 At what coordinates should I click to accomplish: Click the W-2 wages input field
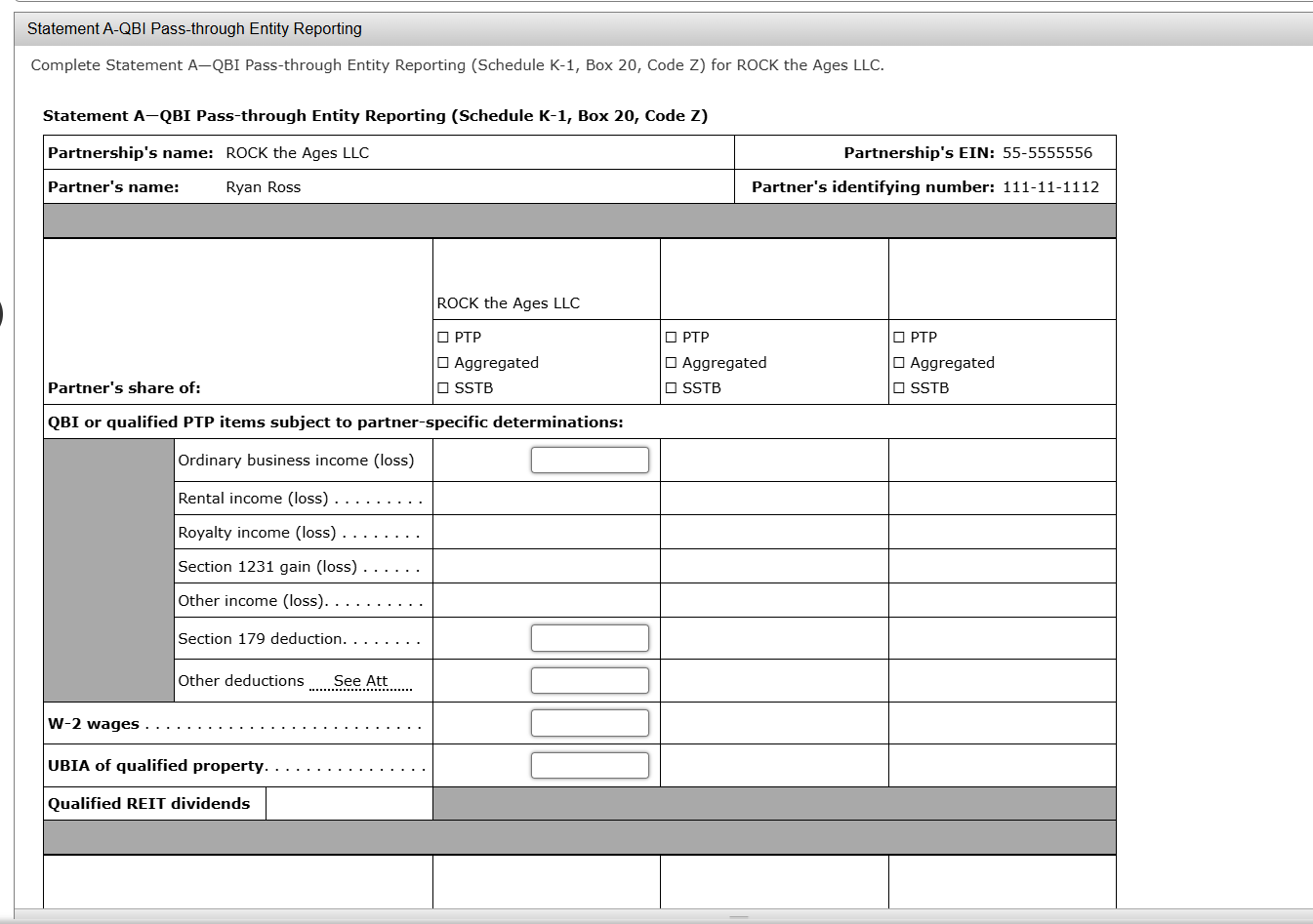[x=590, y=723]
